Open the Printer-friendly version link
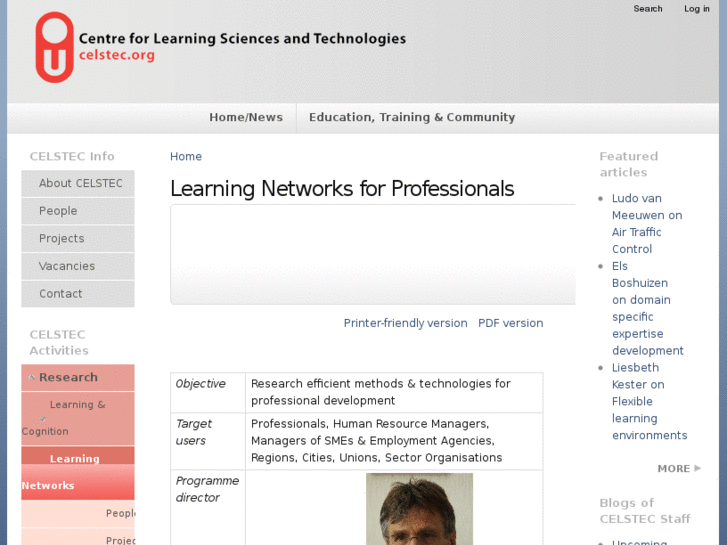 click(405, 323)
